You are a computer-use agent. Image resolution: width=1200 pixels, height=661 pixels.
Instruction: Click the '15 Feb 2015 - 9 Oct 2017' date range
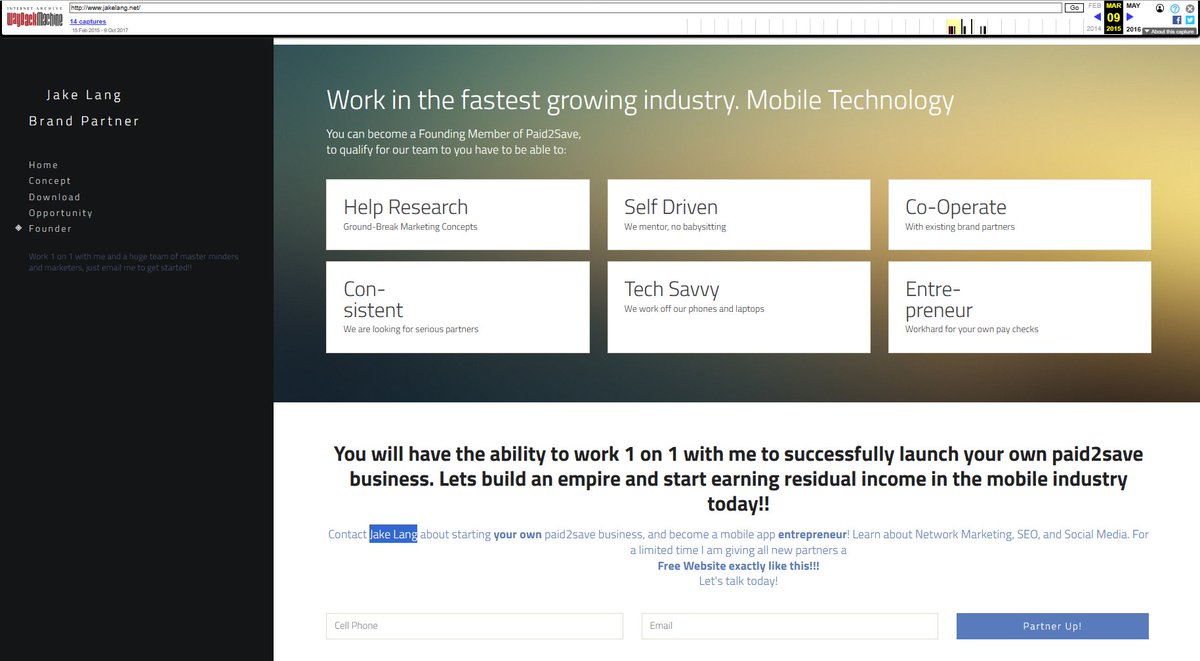coord(101,30)
